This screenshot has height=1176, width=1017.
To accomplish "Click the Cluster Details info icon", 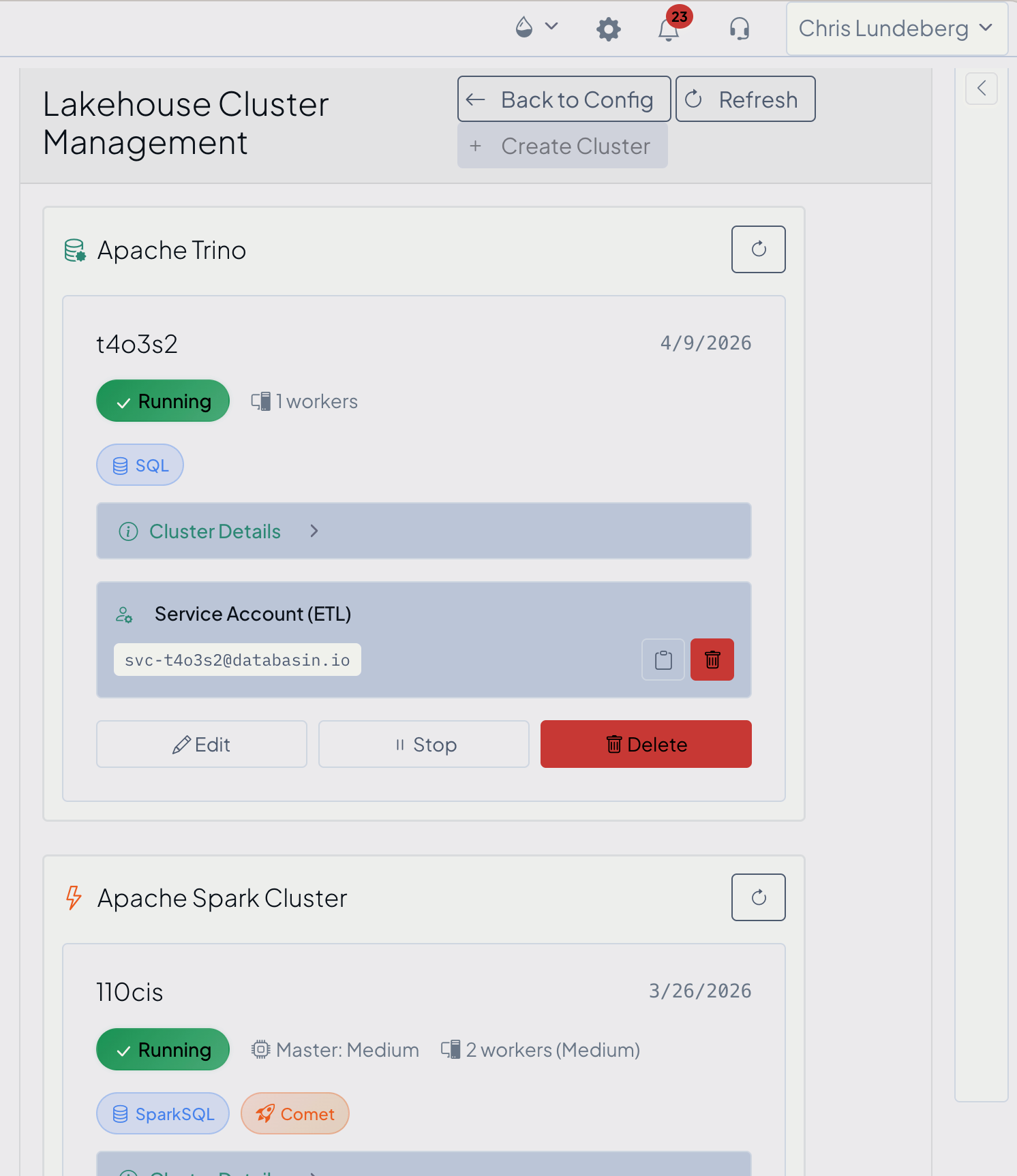I will [x=128, y=531].
